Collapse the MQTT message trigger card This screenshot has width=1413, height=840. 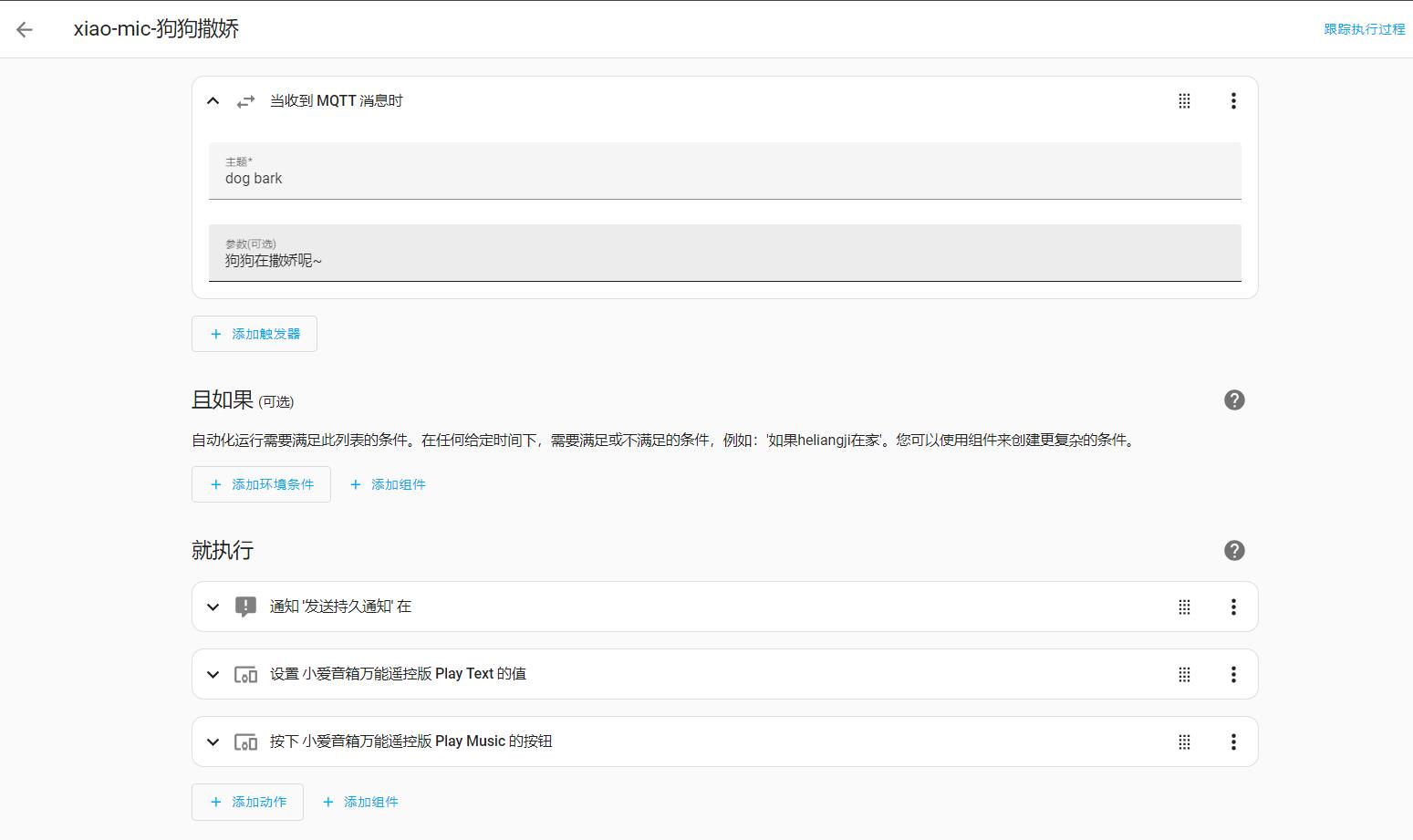213,101
